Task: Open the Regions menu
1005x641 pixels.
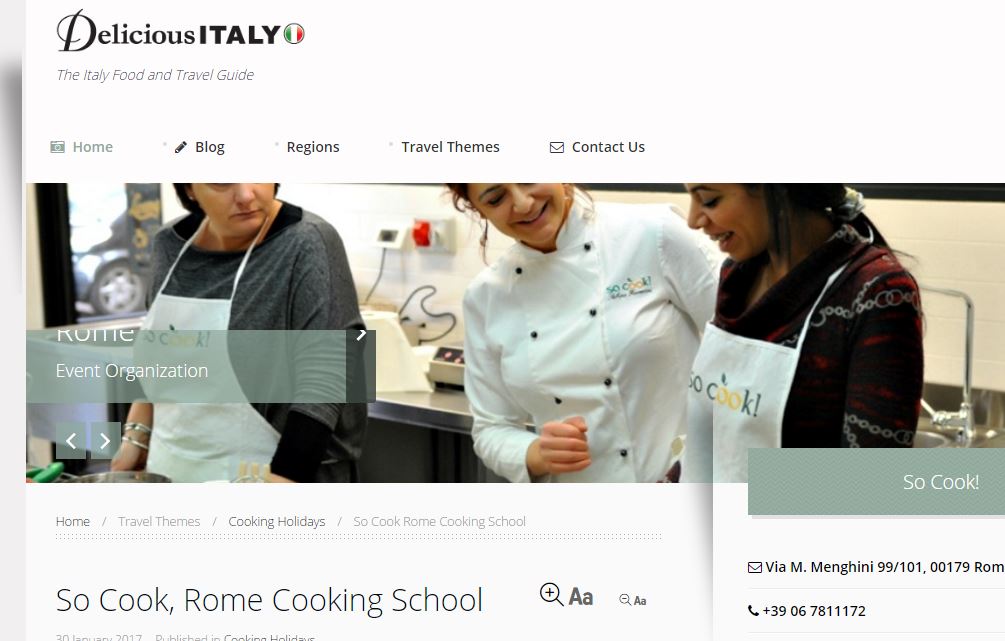Action: pos(313,147)
